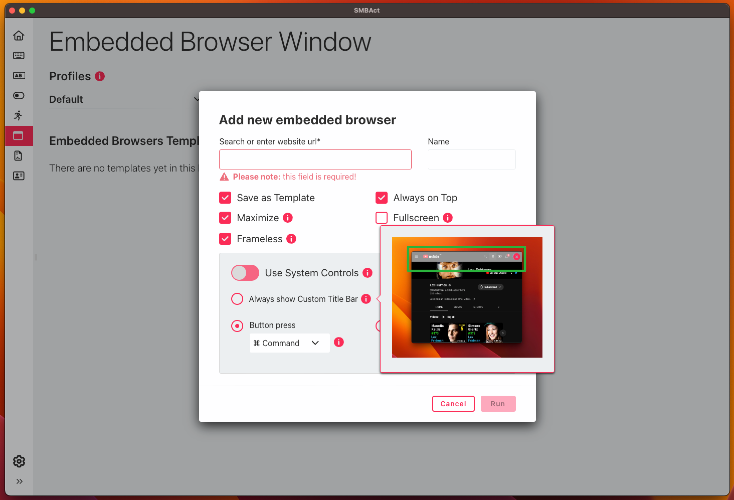Uncheck the Maximize checkbox
734x500 pixels.
(x=225, y=218)
